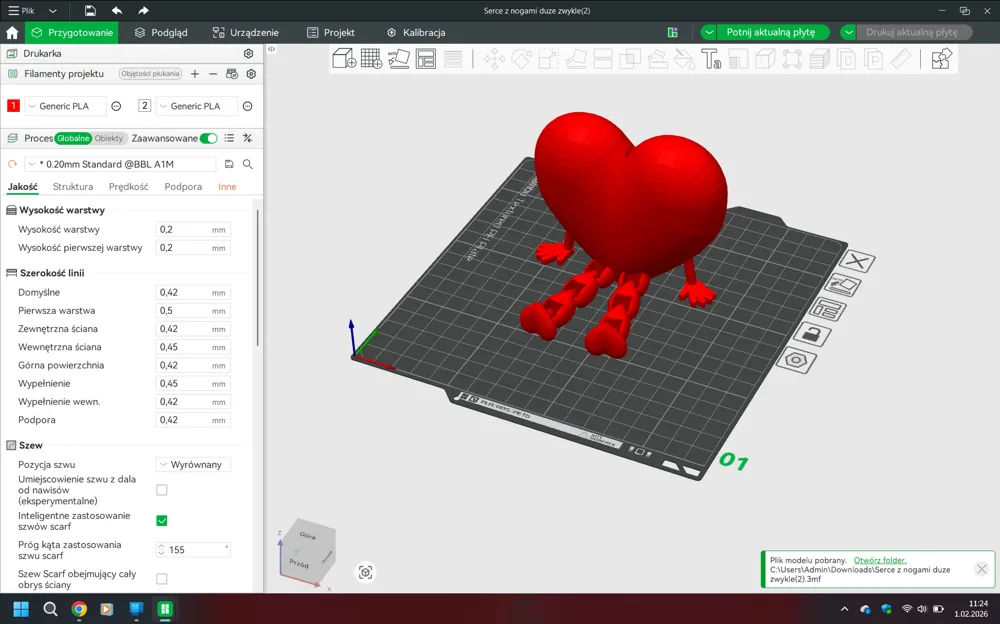This screenshot has width=1000, height=624.
Task: Click the undo arrow icon
Action: (x=117, y=11)
